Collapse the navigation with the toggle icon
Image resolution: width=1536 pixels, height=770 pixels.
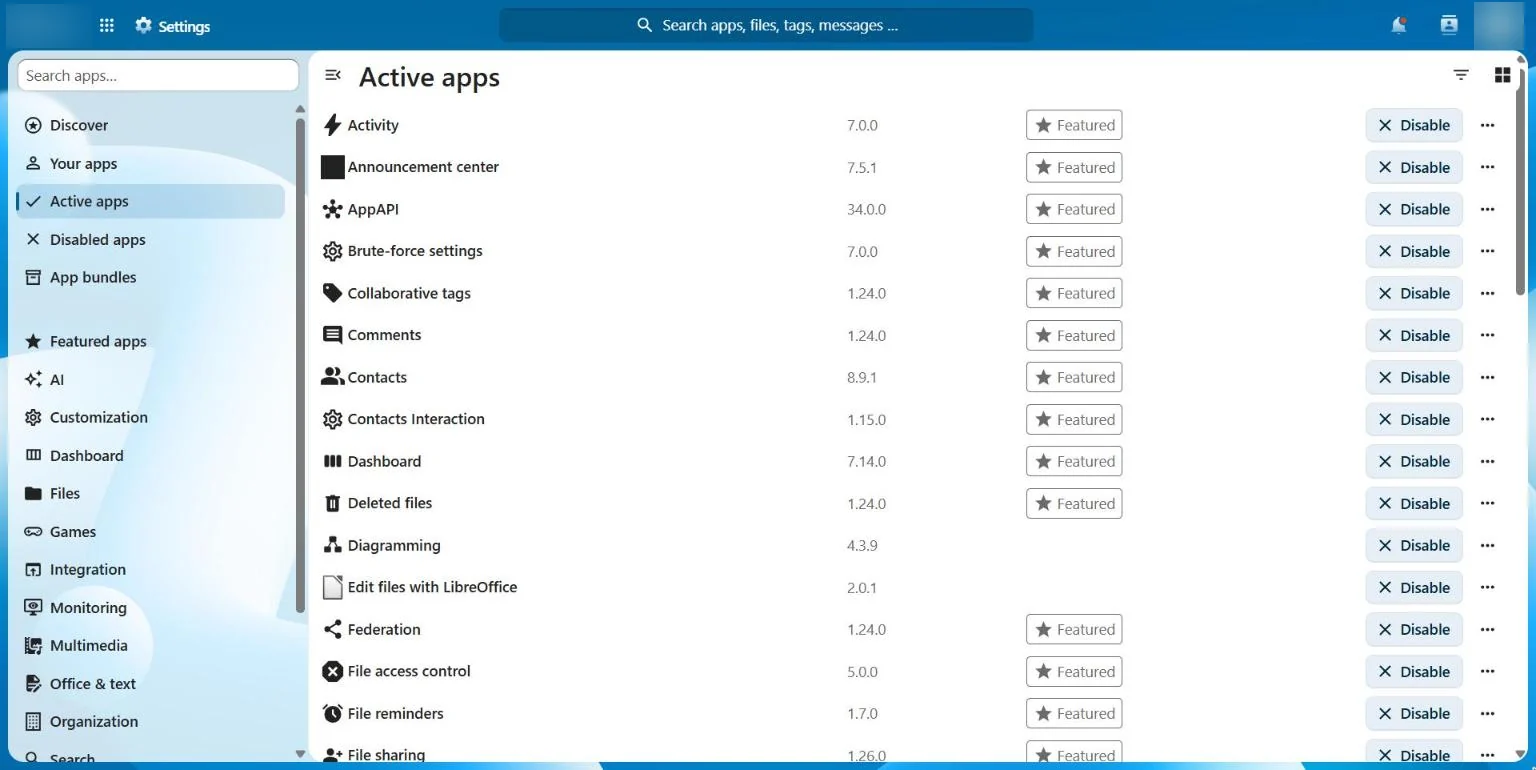point(333,75)
